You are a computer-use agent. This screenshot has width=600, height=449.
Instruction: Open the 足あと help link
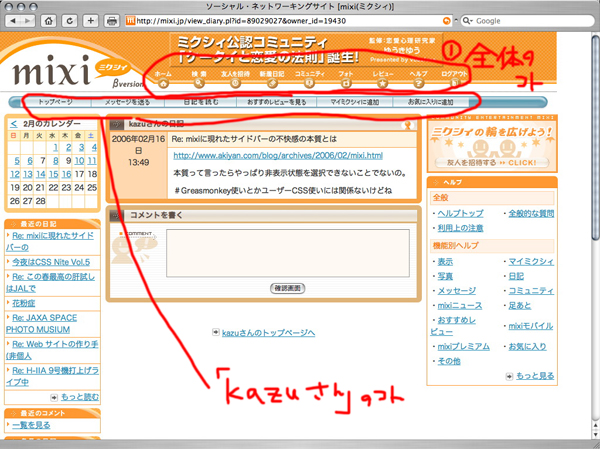click(520, 305)
